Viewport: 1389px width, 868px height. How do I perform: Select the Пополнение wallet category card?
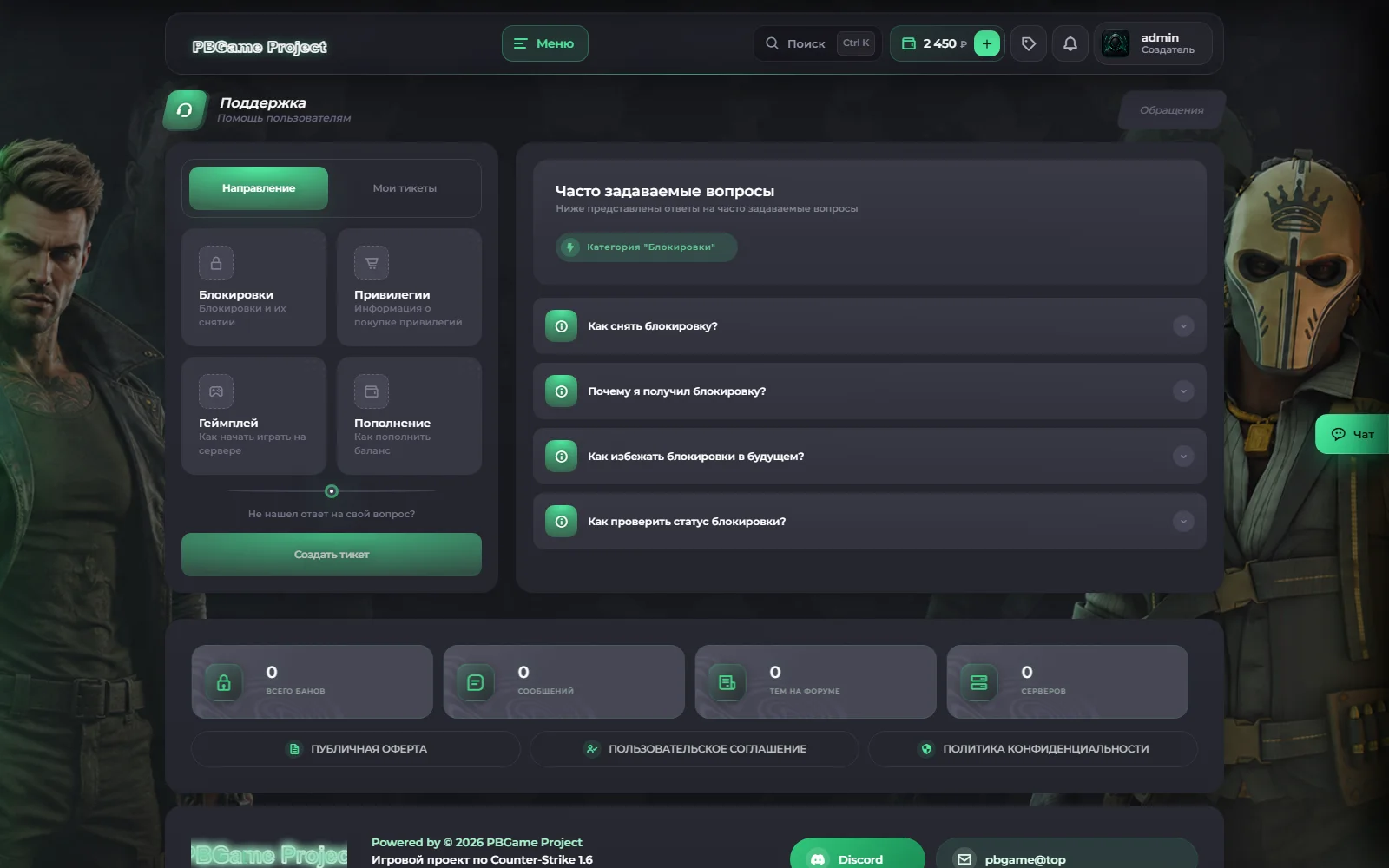coord(409,416)
